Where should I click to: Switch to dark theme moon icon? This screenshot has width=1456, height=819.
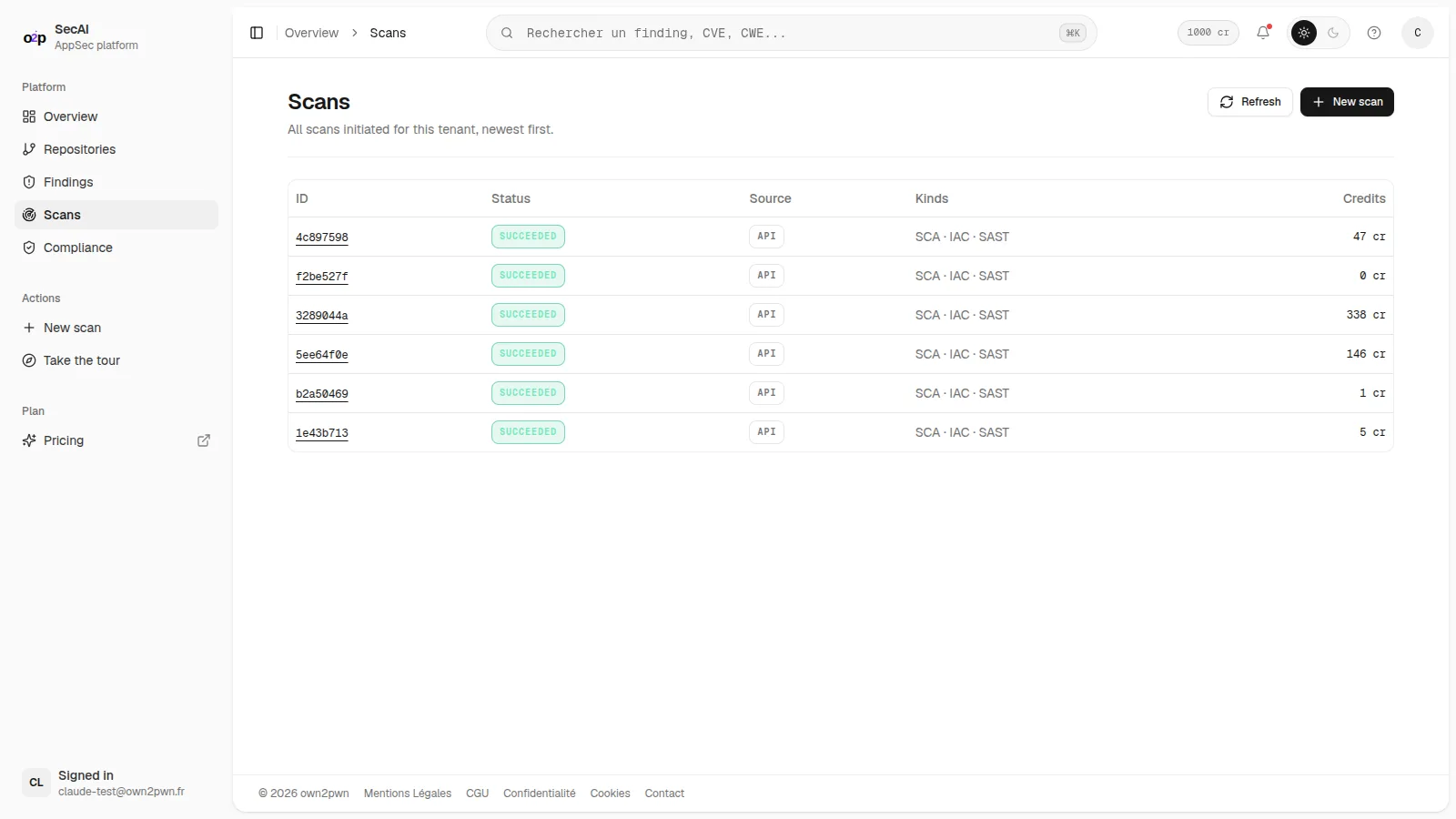tap(1333, 33)
